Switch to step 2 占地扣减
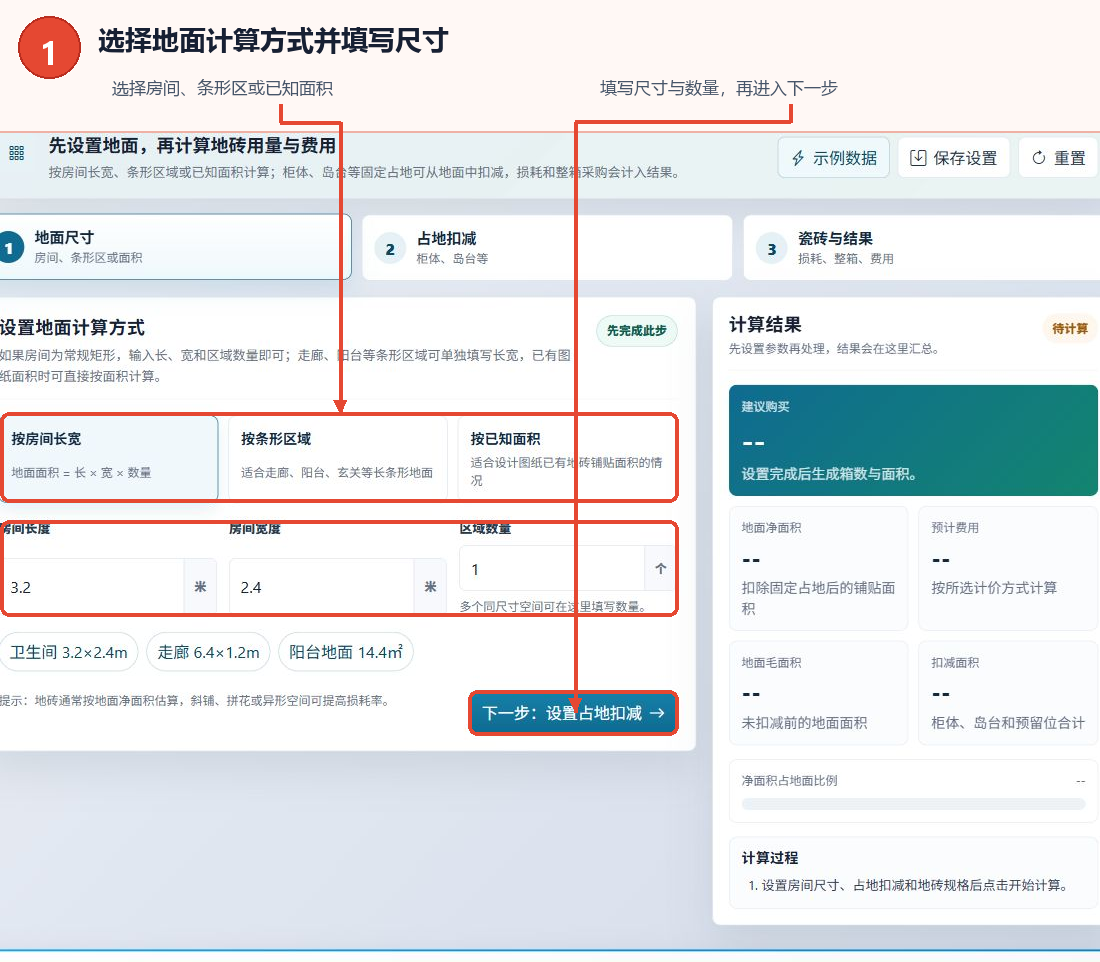The width and height of the screenshot is (1100, 962). pyautogui.click(x=547, y=248)
